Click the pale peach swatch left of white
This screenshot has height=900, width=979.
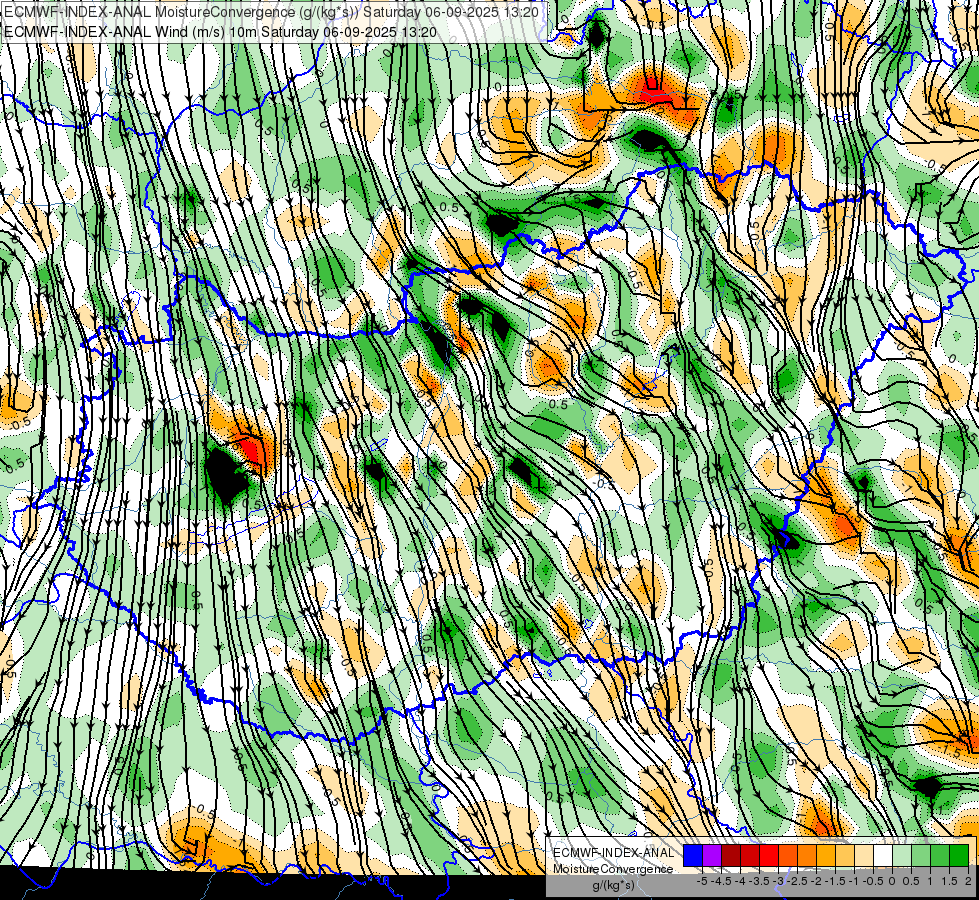864,856
